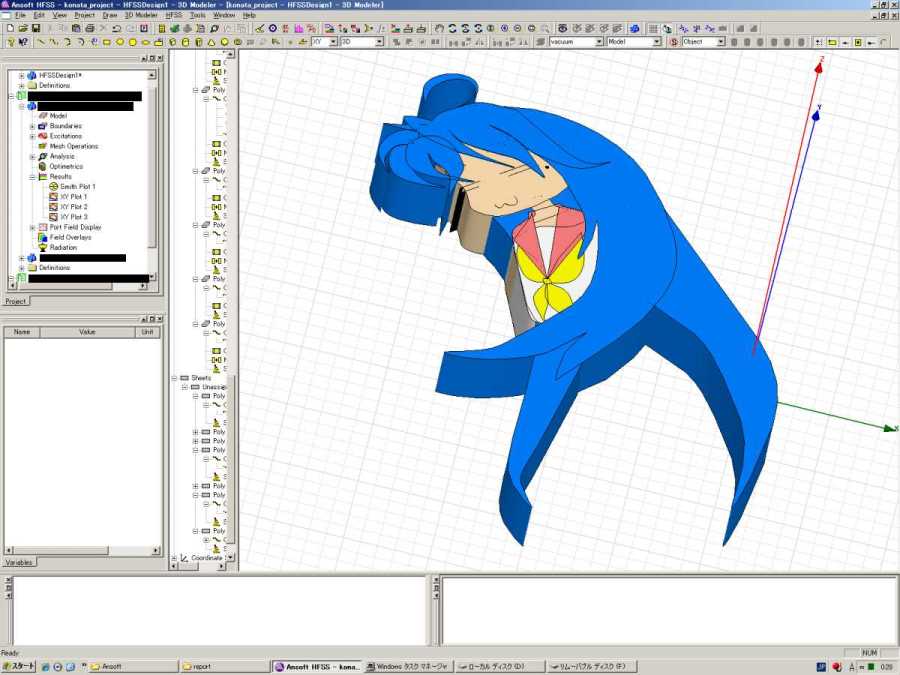Image resolution: width=900 pixels, height=675 pixels.
Task: Open the HFSS menu
Action: 173,15
